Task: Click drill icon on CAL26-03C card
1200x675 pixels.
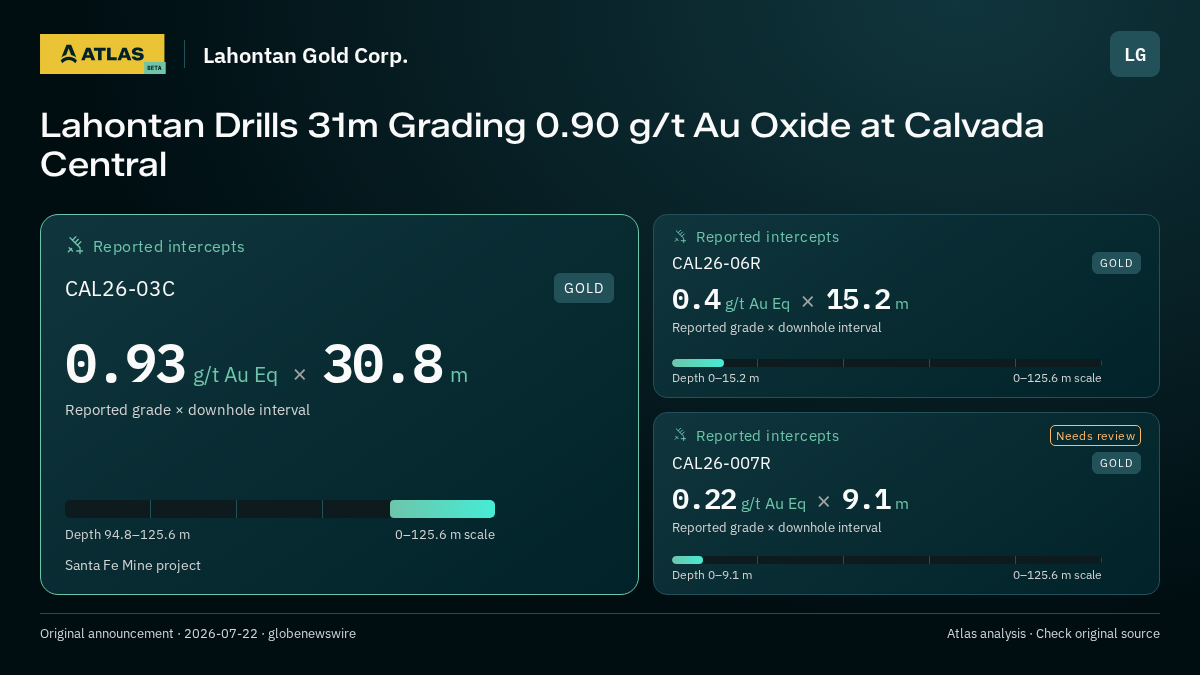Action: coord(75,245)
